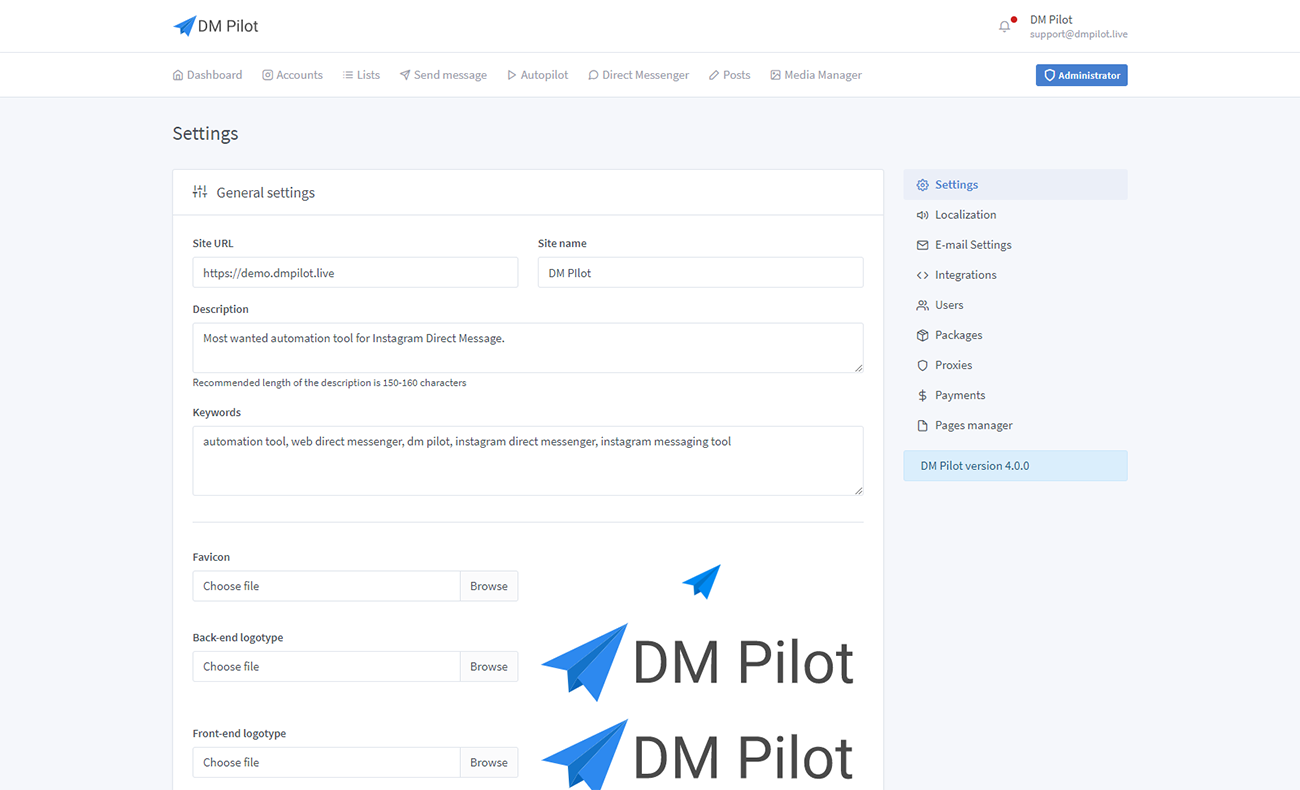Click the Packages box icon
The width and height of the screenshot is (1300, 790).
[922, 335]
